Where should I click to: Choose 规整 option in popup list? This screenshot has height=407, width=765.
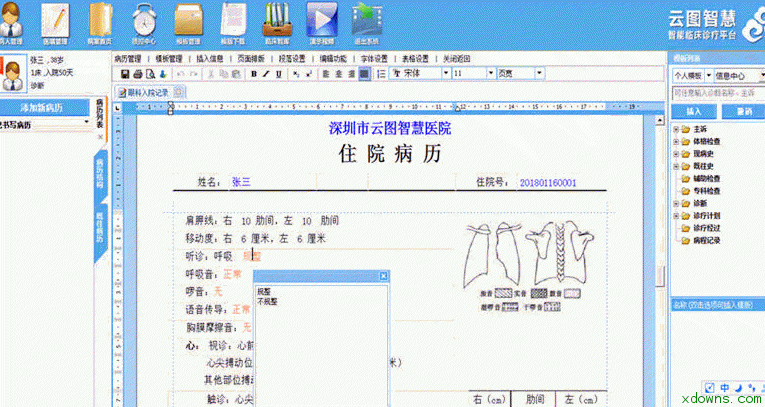[264, 291]
